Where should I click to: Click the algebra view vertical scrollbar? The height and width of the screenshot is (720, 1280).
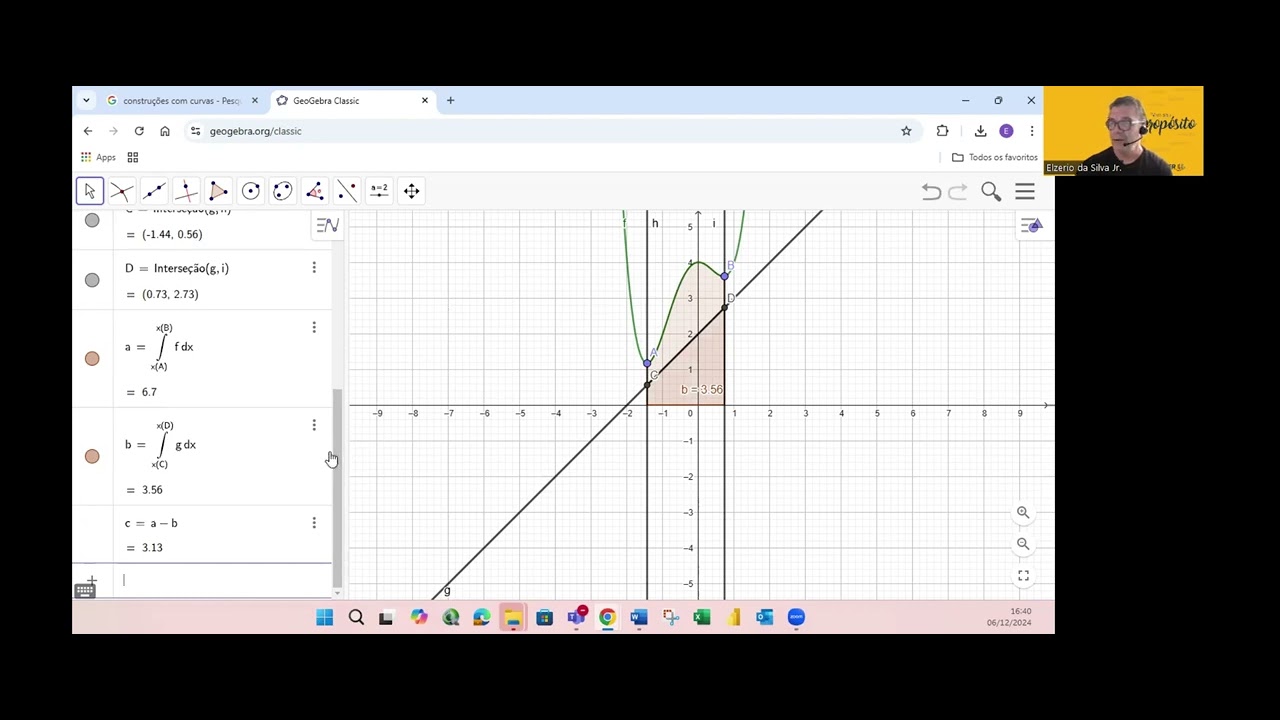click(x=337, y=487)
